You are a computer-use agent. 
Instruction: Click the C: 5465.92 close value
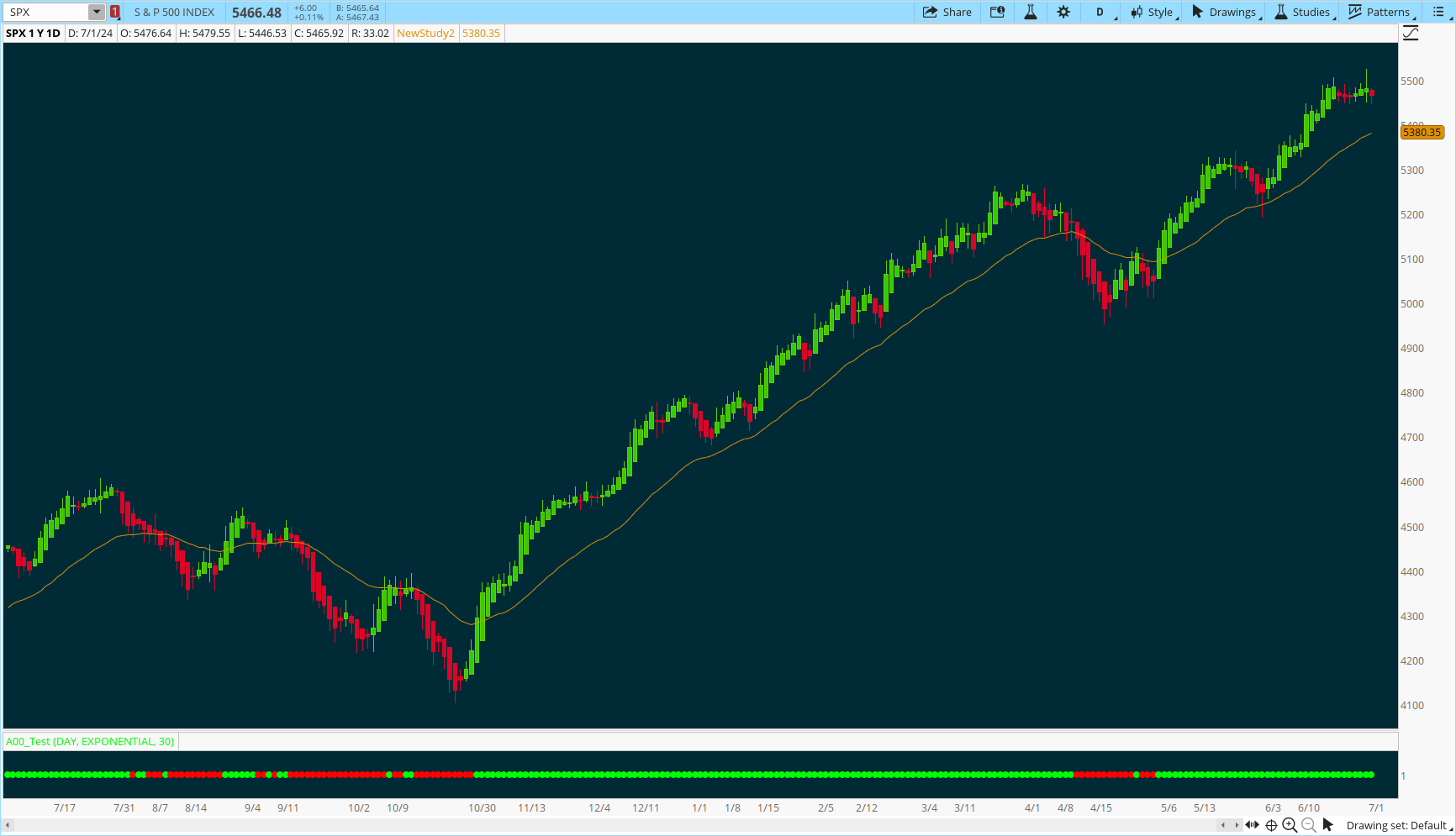(x=319, y=34)
